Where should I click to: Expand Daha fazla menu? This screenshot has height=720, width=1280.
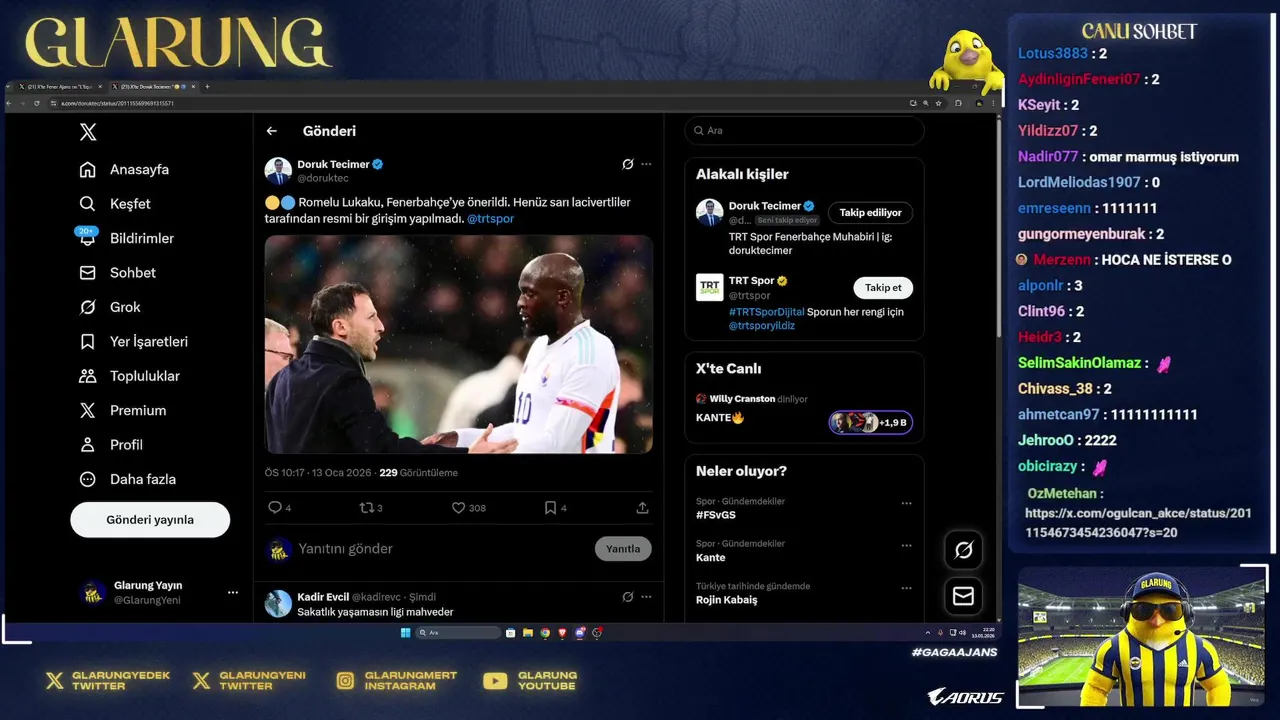[127, 479]
